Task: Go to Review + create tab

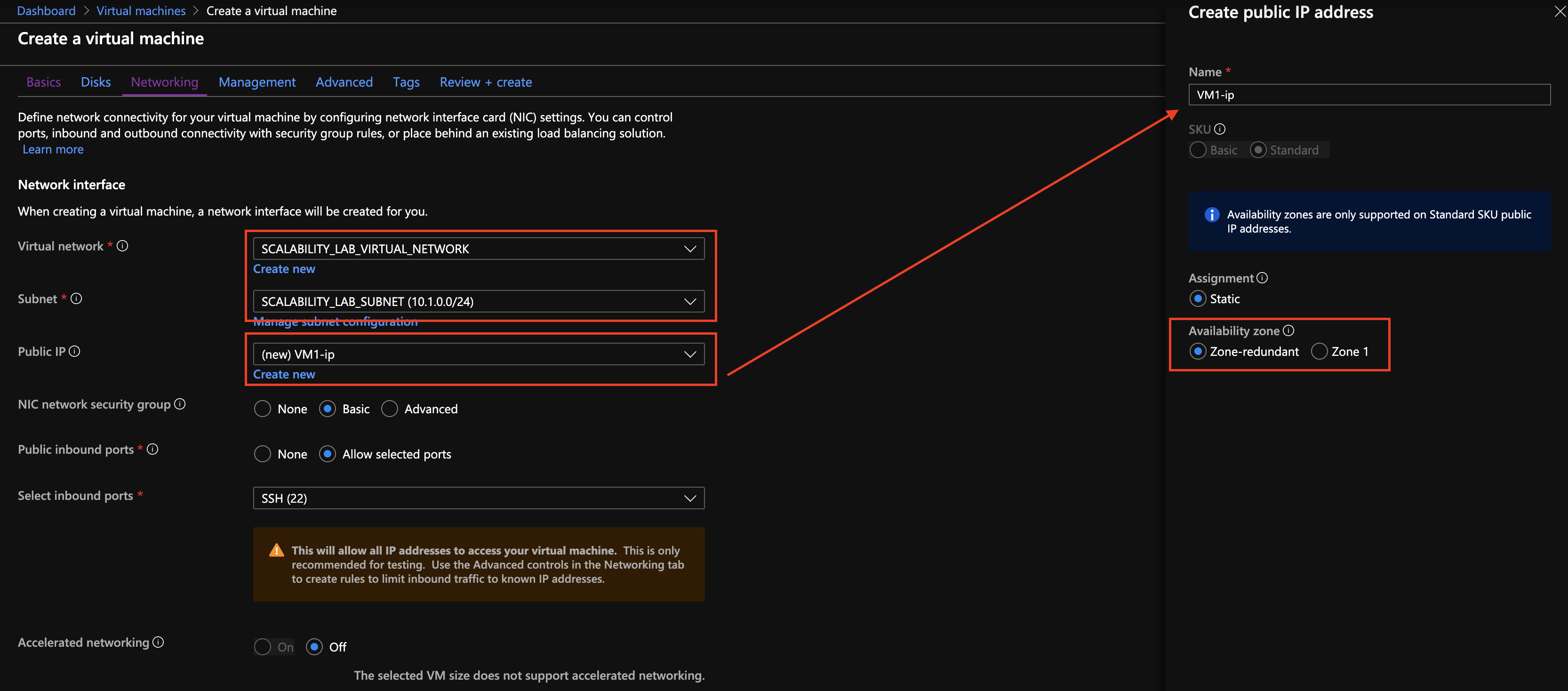Action: pos(485,82)
